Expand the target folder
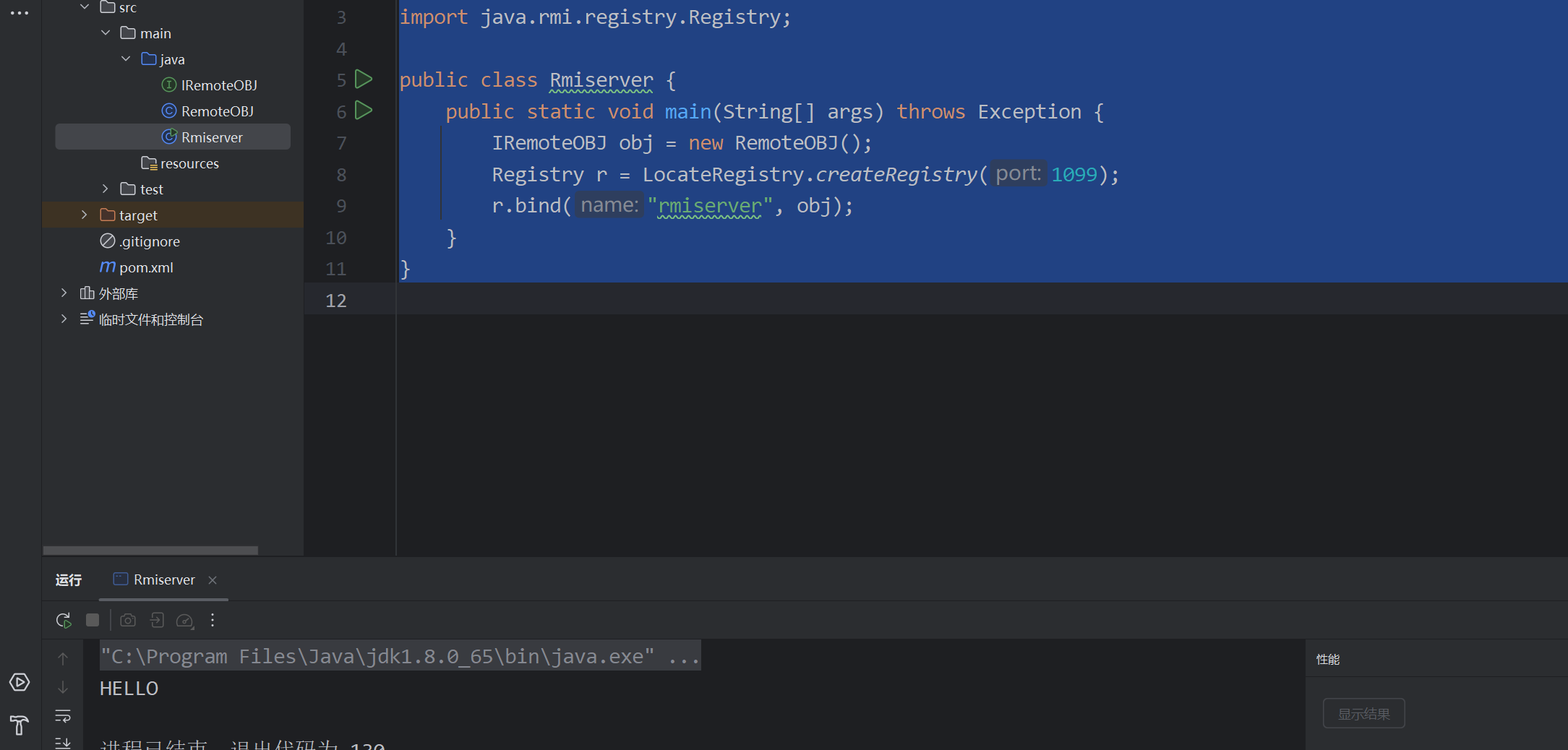This screenshot has width=1568, height=750. click(84, 215)
